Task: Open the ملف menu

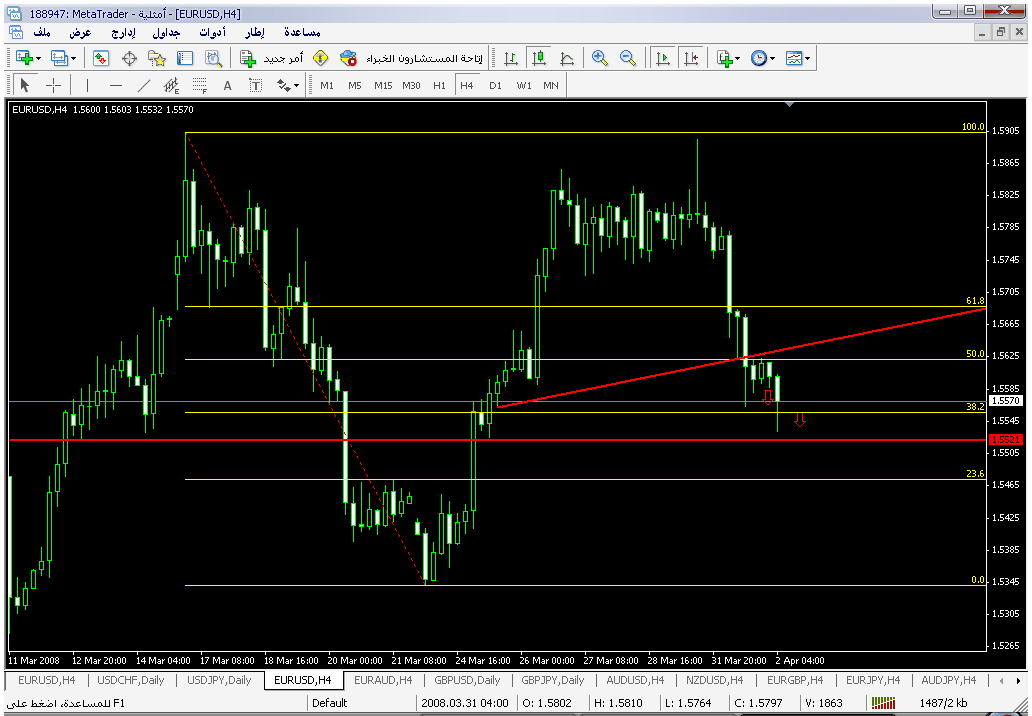Action: (42, 33)
